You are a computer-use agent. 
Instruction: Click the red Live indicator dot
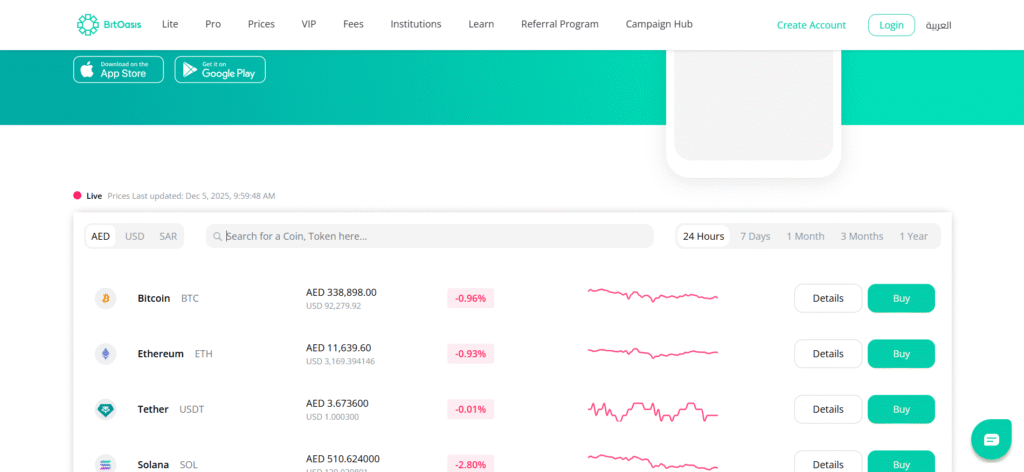[77, 195]
